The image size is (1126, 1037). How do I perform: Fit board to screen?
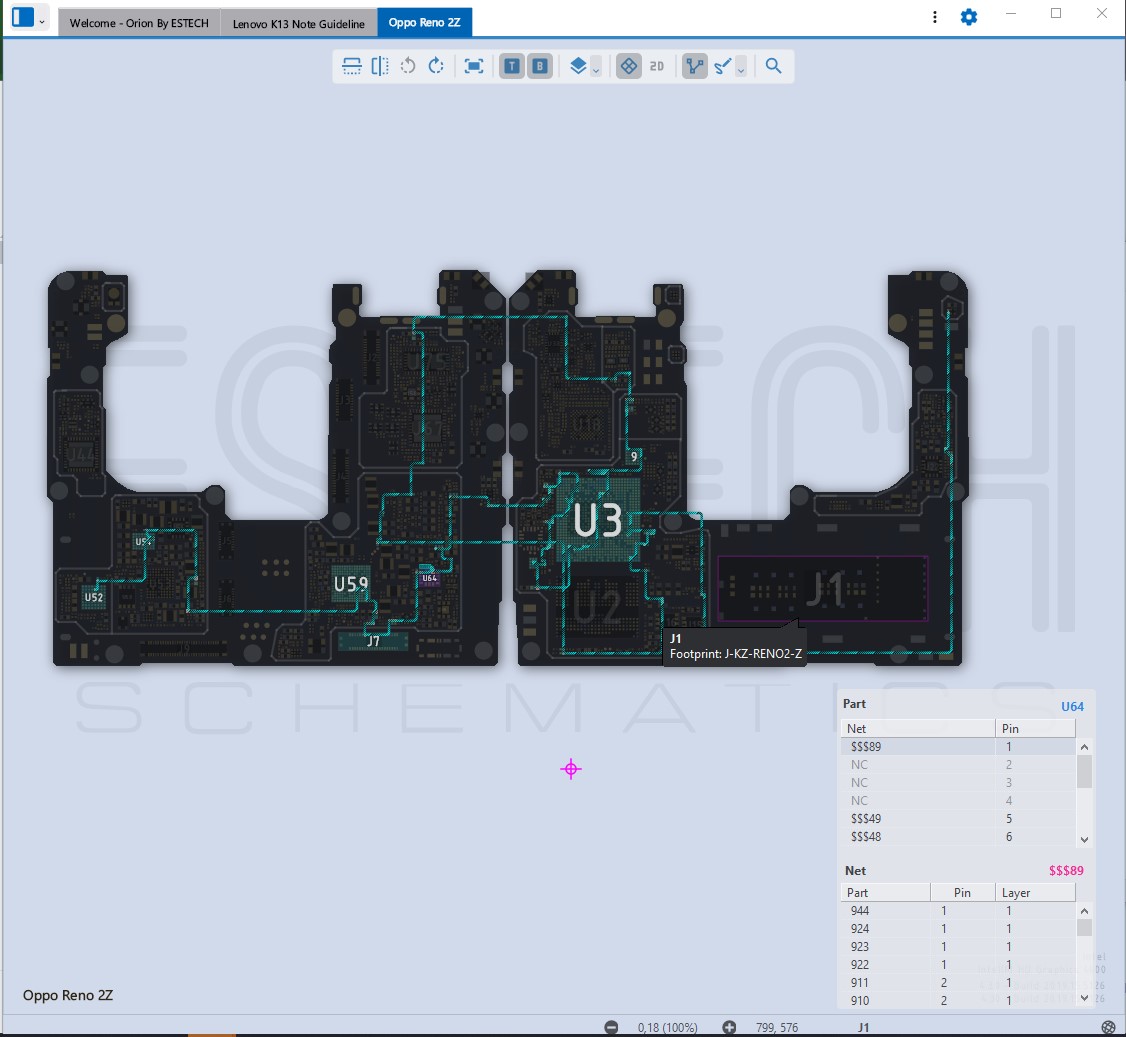click(x=474, y=66)
